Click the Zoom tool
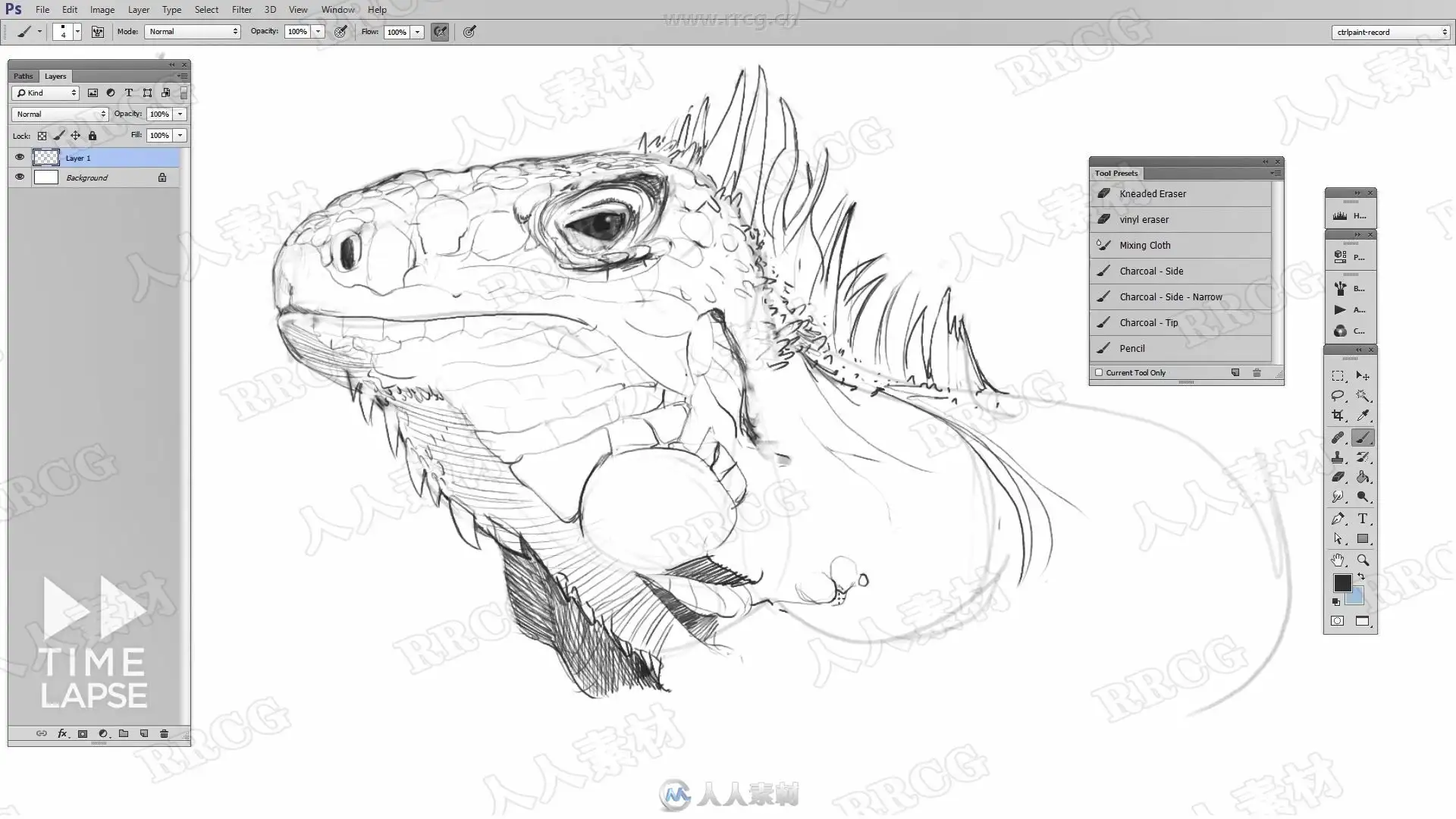The width and height of the screenshot is (1456, 819). (x=1363, y=560)
